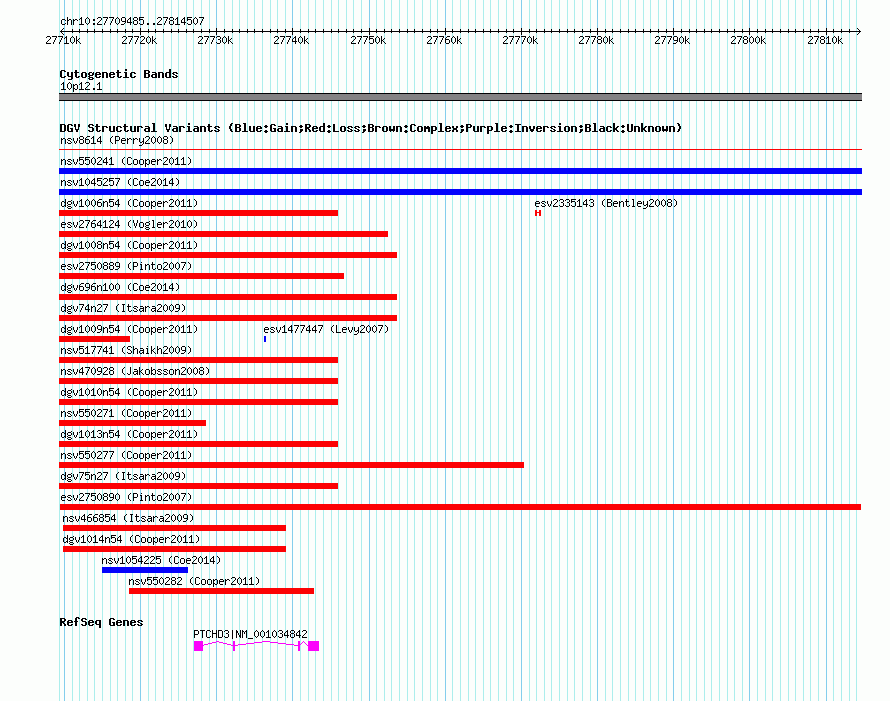Open the dgv696n100 (Coe2014) label

coord(120,287)
